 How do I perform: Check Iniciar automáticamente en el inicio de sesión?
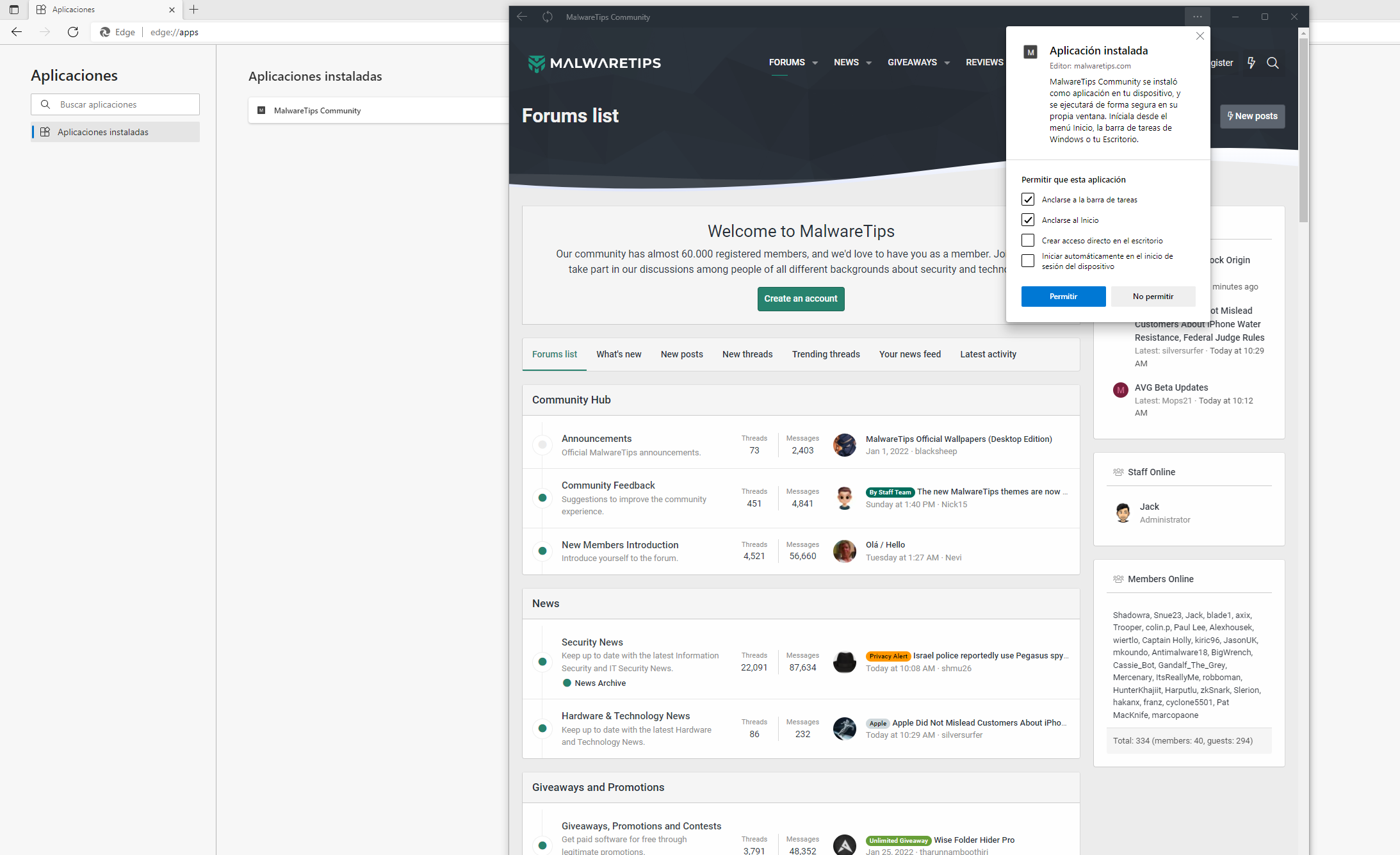[1028, 261]
